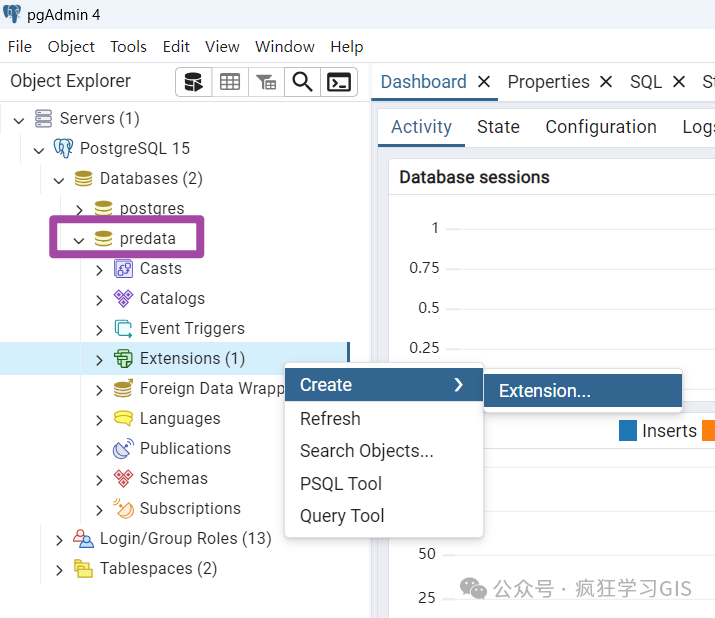This screenshot has width=715, height=618.
Task: Expand the Languages node
Action: 99,421
